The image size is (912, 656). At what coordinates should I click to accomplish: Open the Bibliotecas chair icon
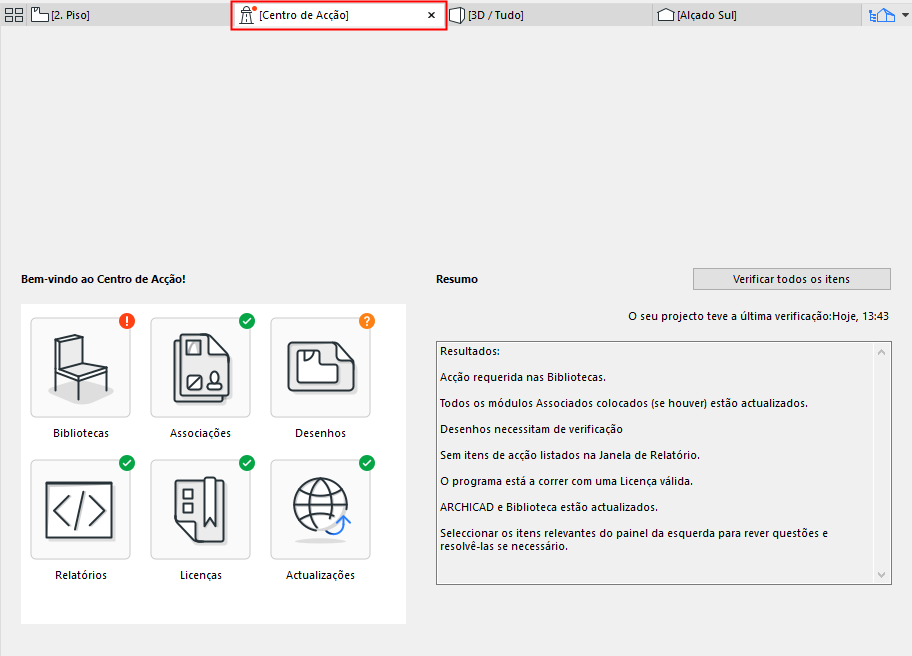[80, 368]
